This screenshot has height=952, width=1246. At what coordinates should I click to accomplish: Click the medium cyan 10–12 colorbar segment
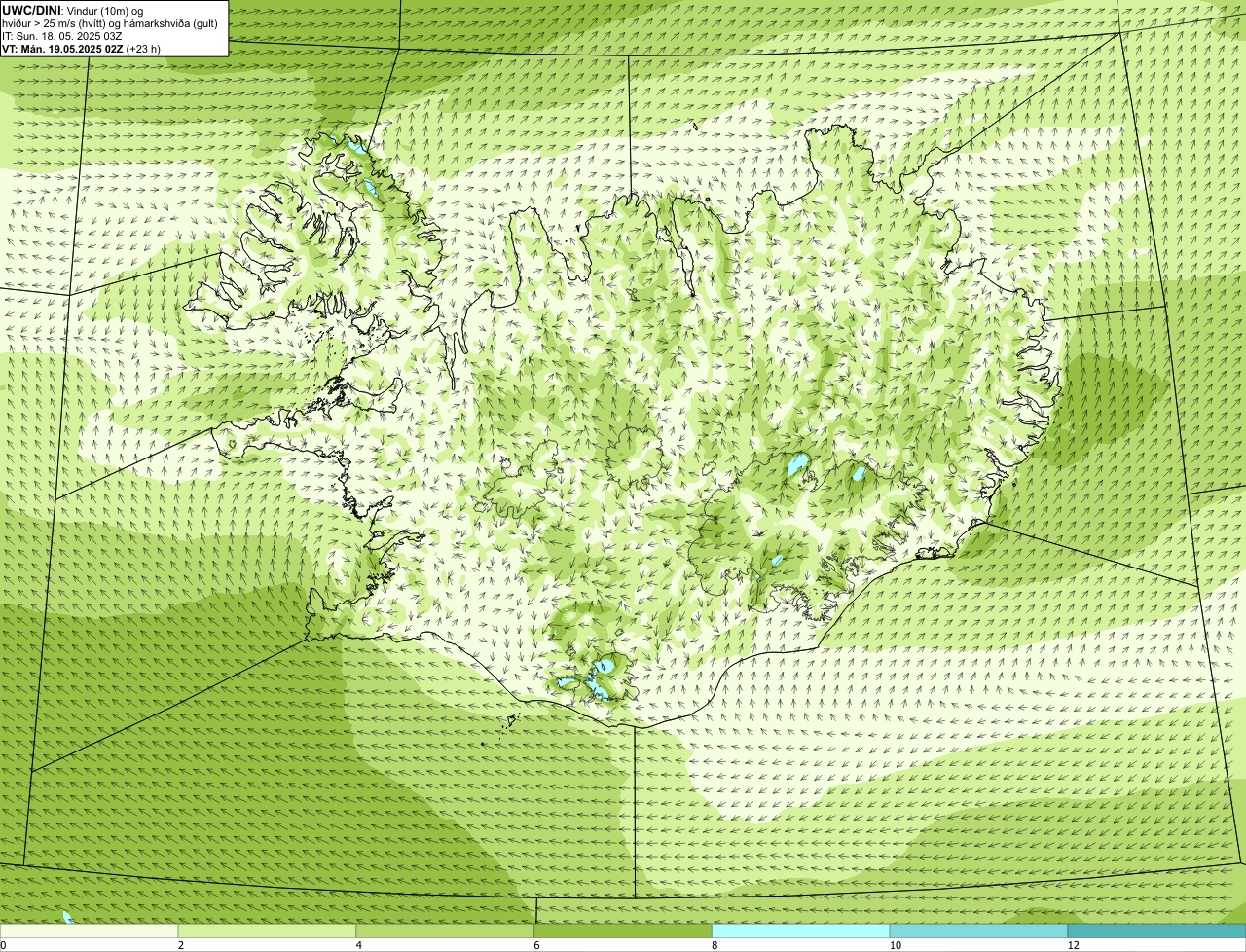pyautogui.click(x=979, y=932)
